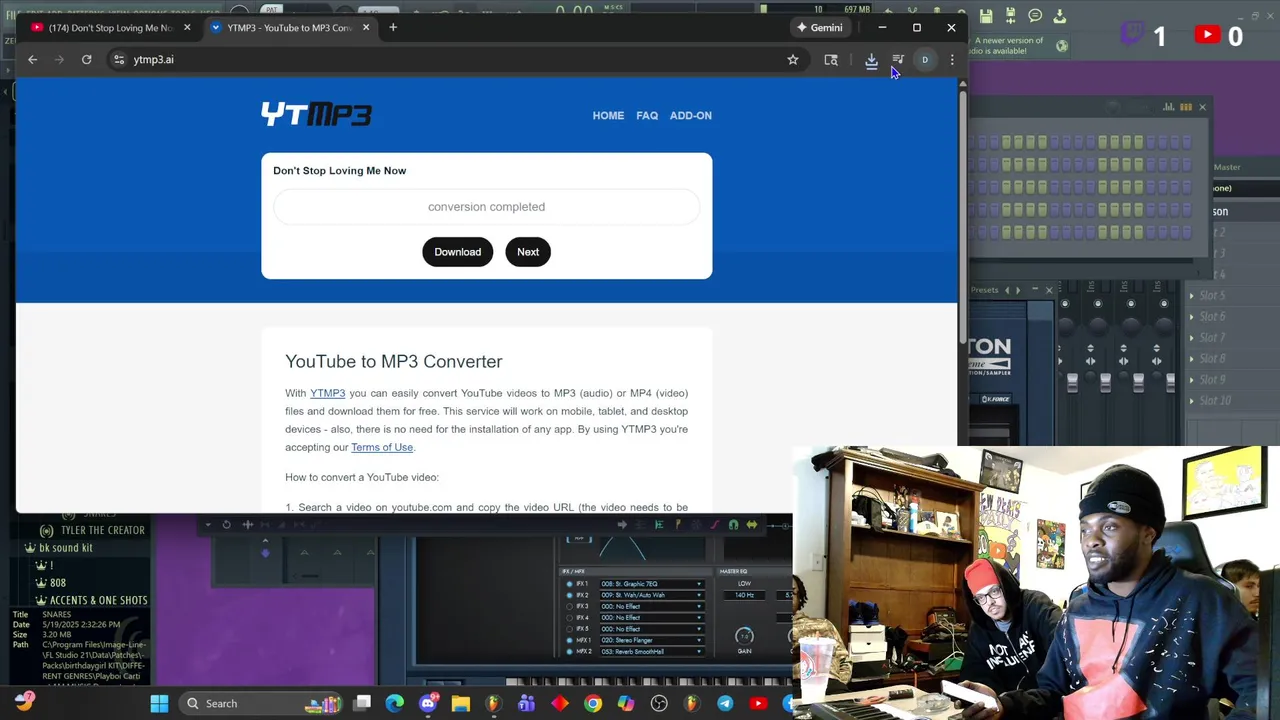
Task: Open a new Chrome tab with plus button
Action: click(x=393, y=27)
